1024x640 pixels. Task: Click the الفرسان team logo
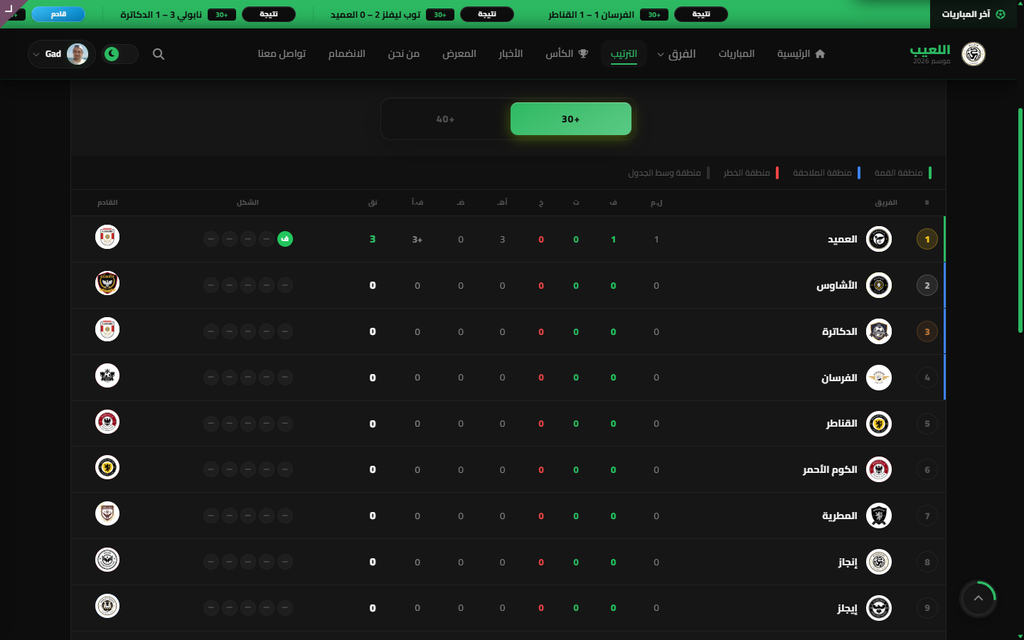[878, 377]
